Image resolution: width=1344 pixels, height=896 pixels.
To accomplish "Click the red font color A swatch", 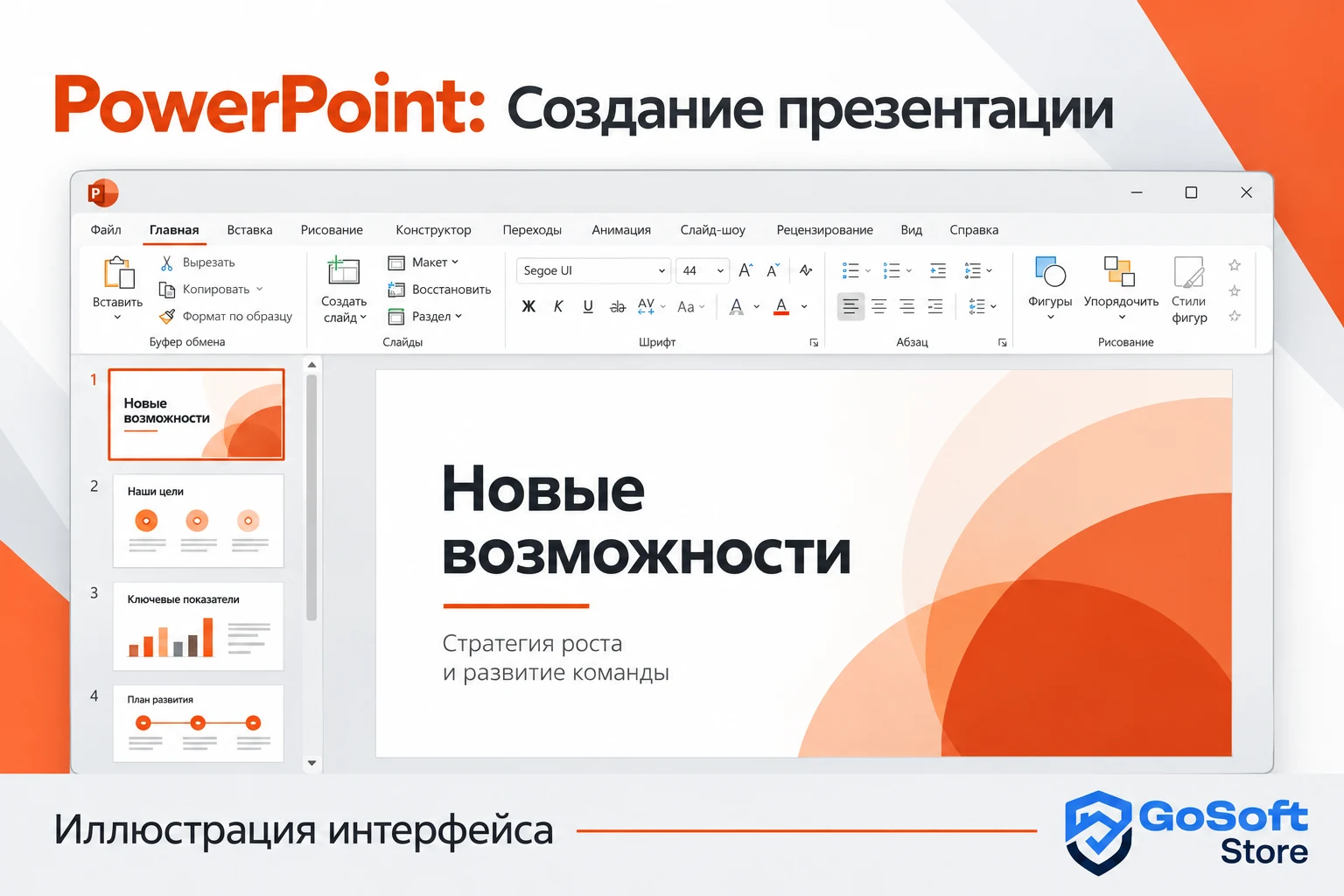I will 781,306.
